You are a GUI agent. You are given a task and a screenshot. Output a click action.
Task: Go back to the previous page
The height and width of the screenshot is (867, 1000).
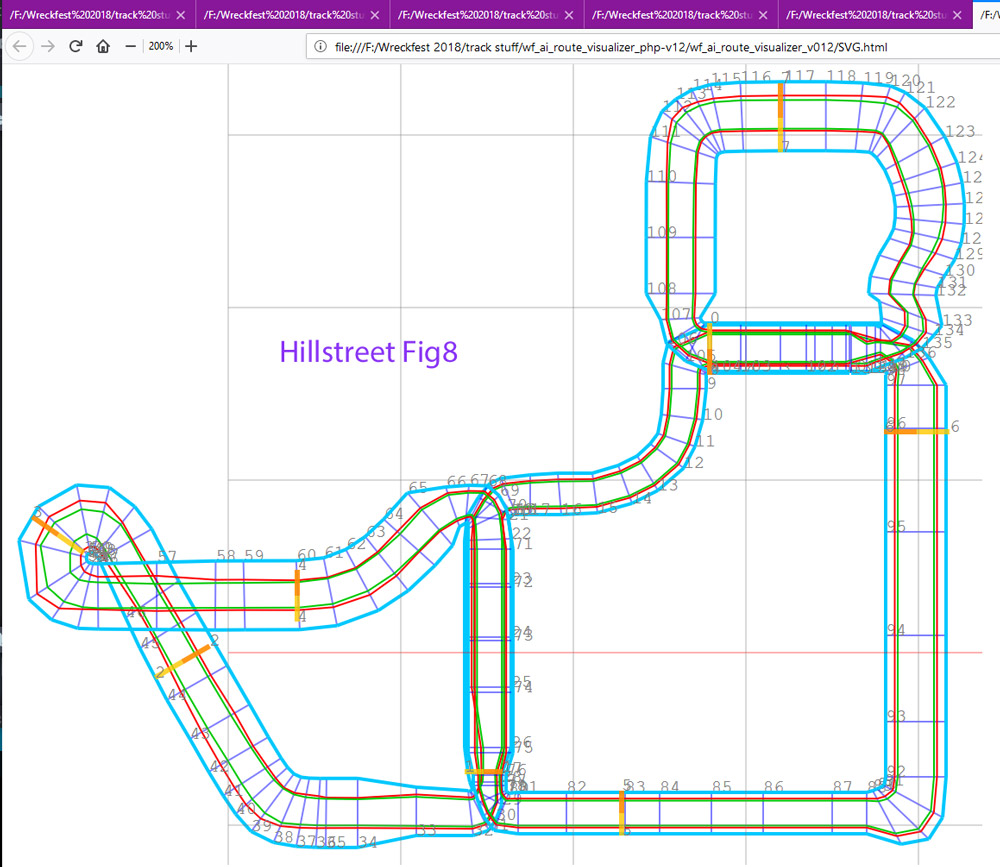(x=20, y=47)
